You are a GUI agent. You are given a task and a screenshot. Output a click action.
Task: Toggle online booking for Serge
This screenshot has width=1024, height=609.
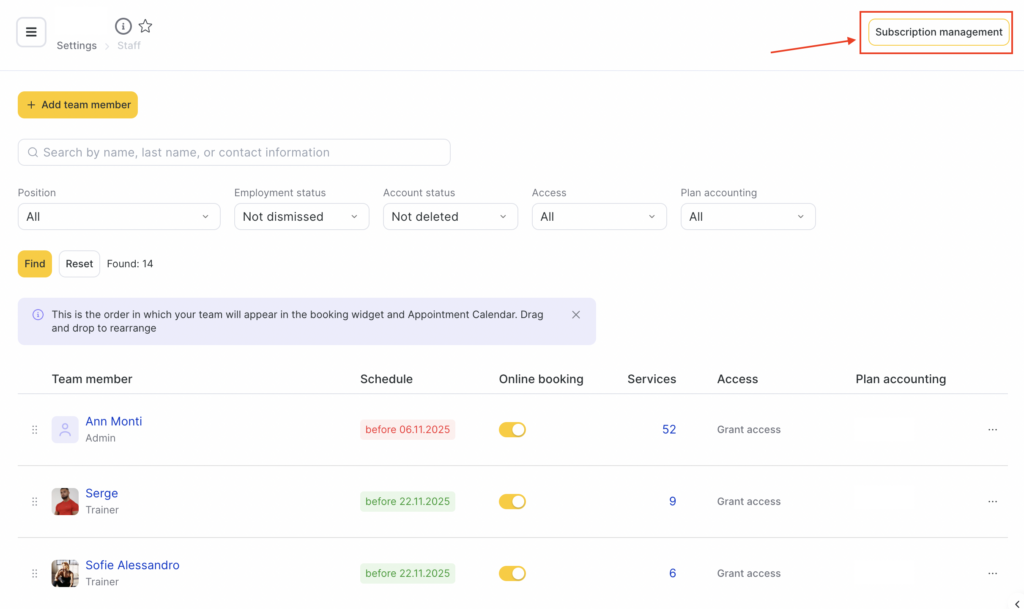pos(512,502)
